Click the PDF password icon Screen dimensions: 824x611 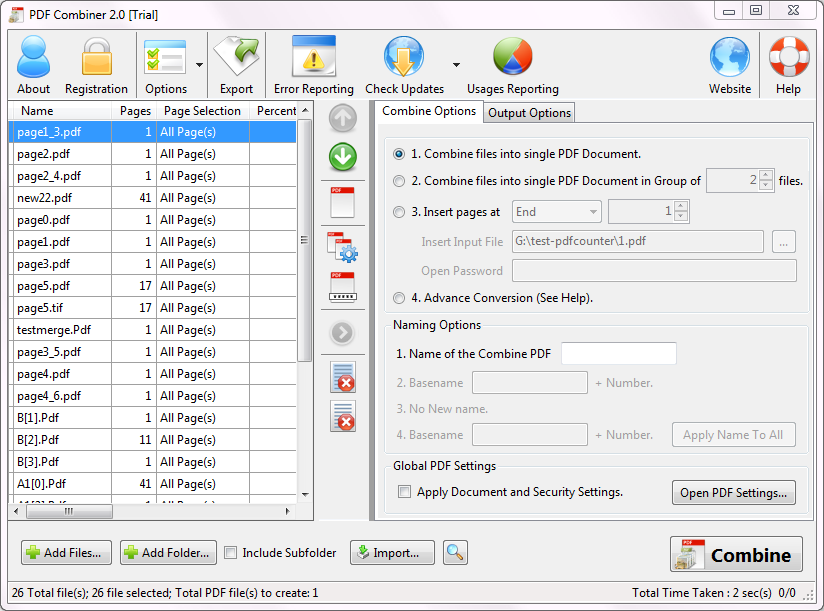[343, 287]
